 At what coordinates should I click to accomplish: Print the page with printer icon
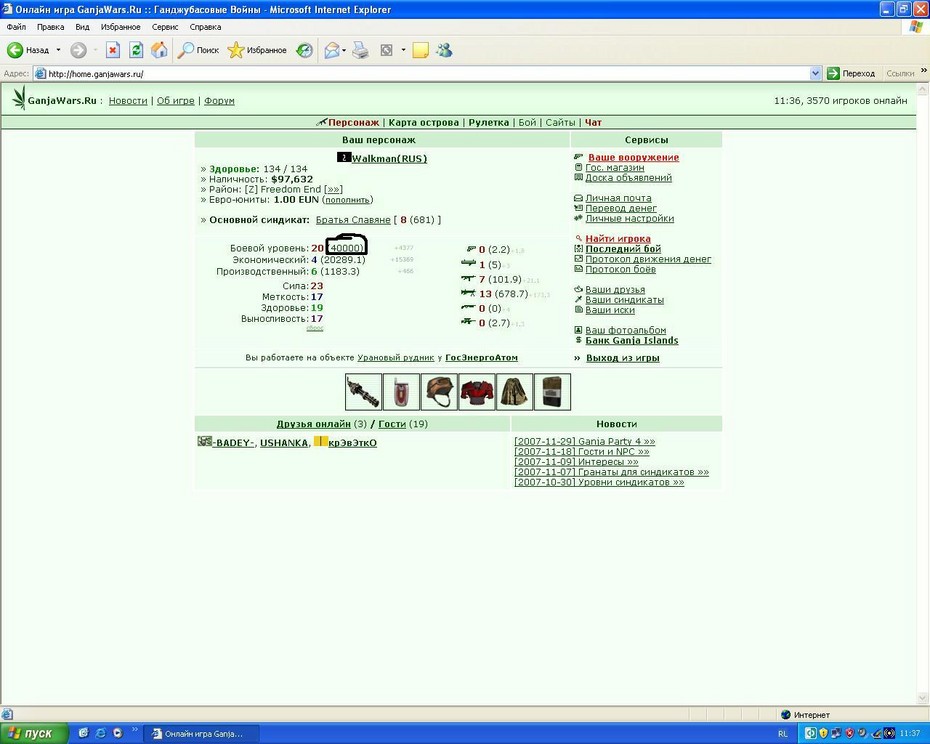361,50
